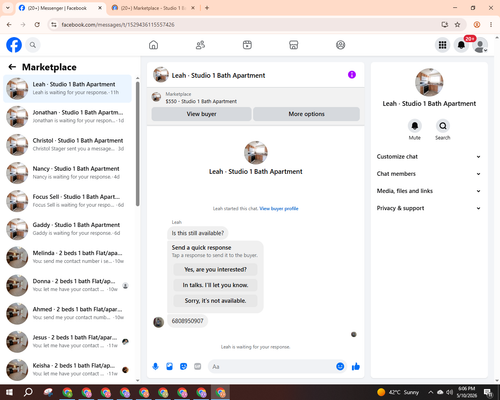Open Chrome's three-dot menu

click(491, 24)
